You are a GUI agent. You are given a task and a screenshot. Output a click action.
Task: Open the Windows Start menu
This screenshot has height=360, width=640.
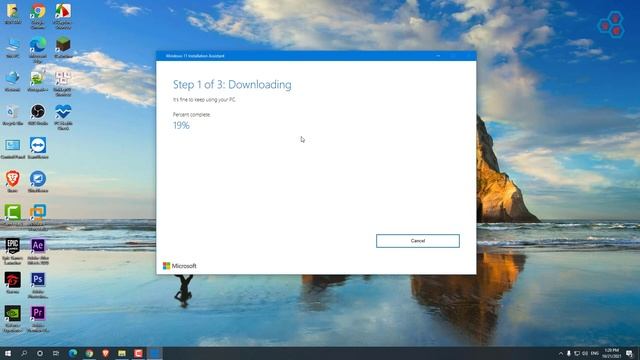coord(8,353)
